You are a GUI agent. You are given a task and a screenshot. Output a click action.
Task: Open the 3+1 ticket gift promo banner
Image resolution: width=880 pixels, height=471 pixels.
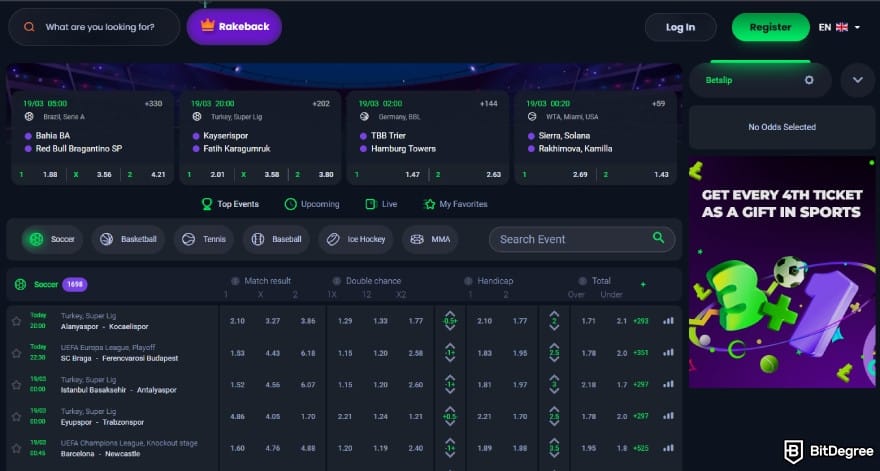click(x=782, y=272)
